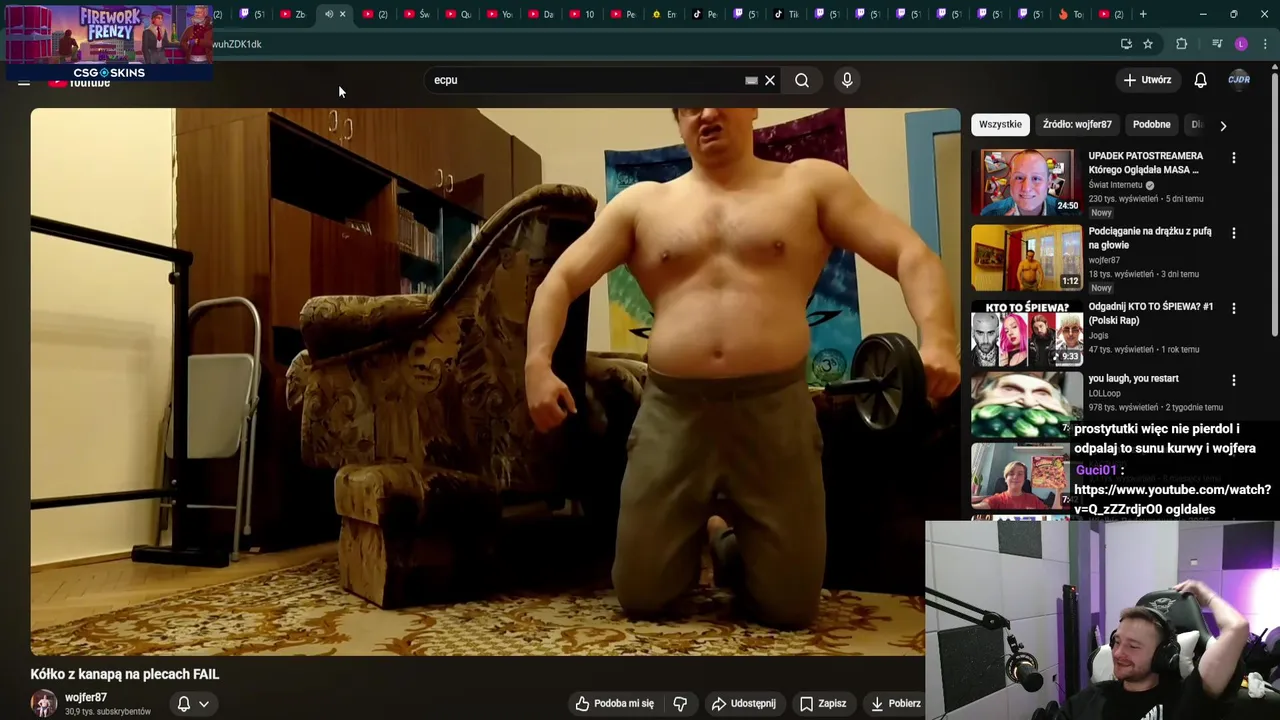
Task: Switch to the Św YouTube tab
Action: tap(416, 14)
